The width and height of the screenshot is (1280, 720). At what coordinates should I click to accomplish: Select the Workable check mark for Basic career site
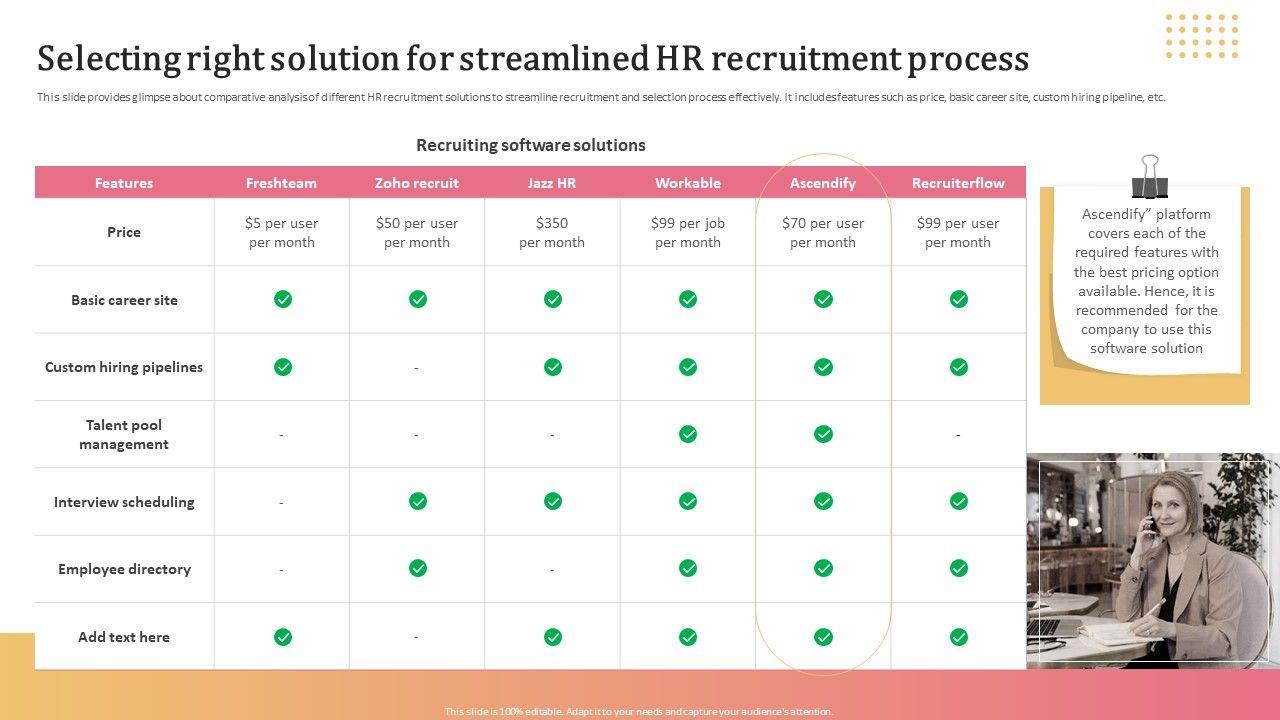pyautogui.click(x=688, y=299)
